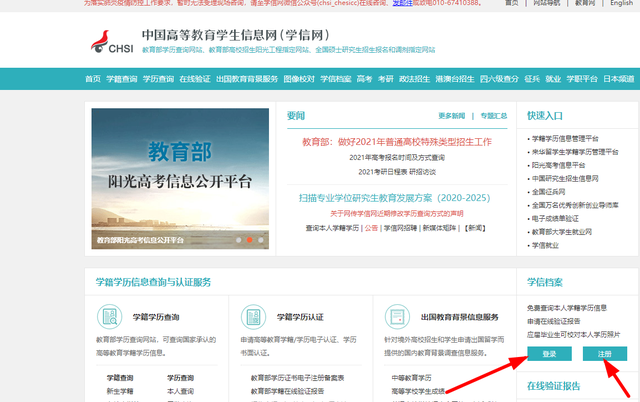This screenshot has height=402, width=640.
Task: Select the first carousel indicator dot
Action: [238, 240]
